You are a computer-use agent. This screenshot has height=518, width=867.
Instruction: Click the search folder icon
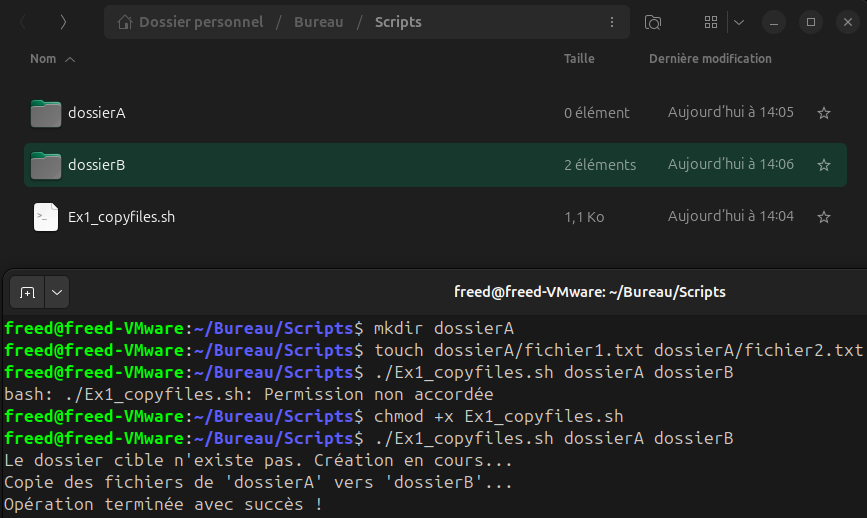click(x=653, y=22)
